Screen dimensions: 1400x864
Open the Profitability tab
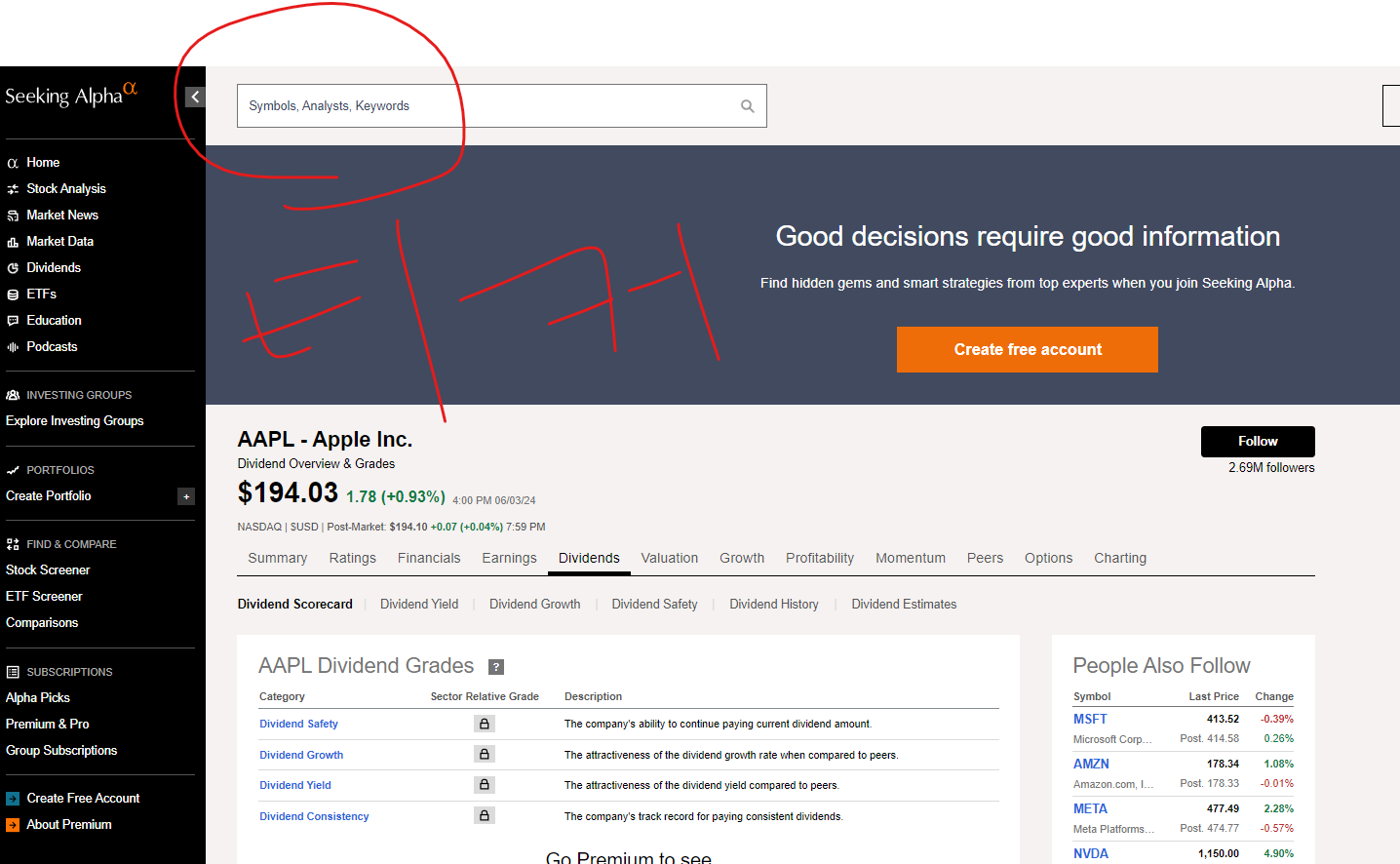pos(820,558)
